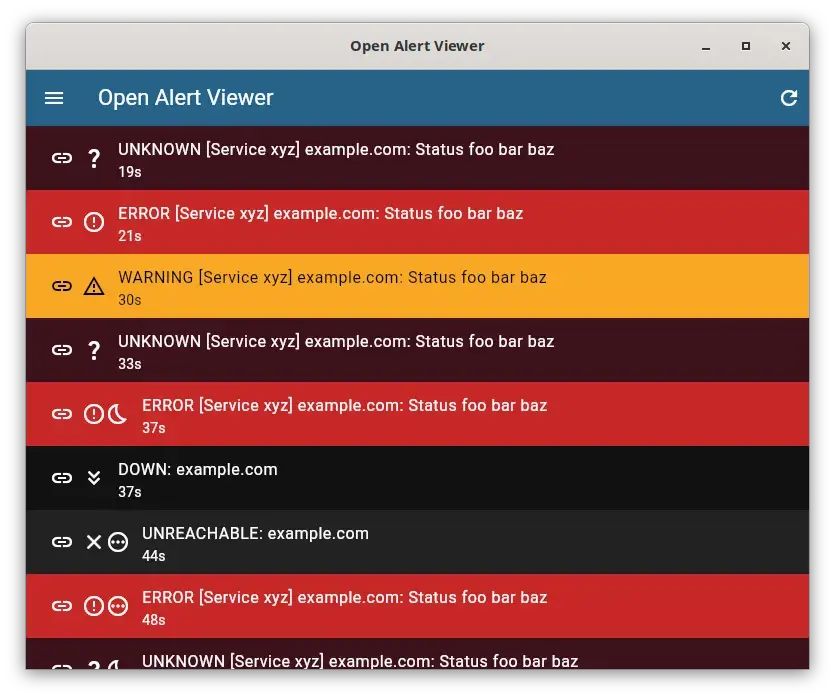The height and width of the screenshot is (698, 835).
Task: Open the link icon on the topmost UNKNOWN alert
Action: tap(61, 157)
